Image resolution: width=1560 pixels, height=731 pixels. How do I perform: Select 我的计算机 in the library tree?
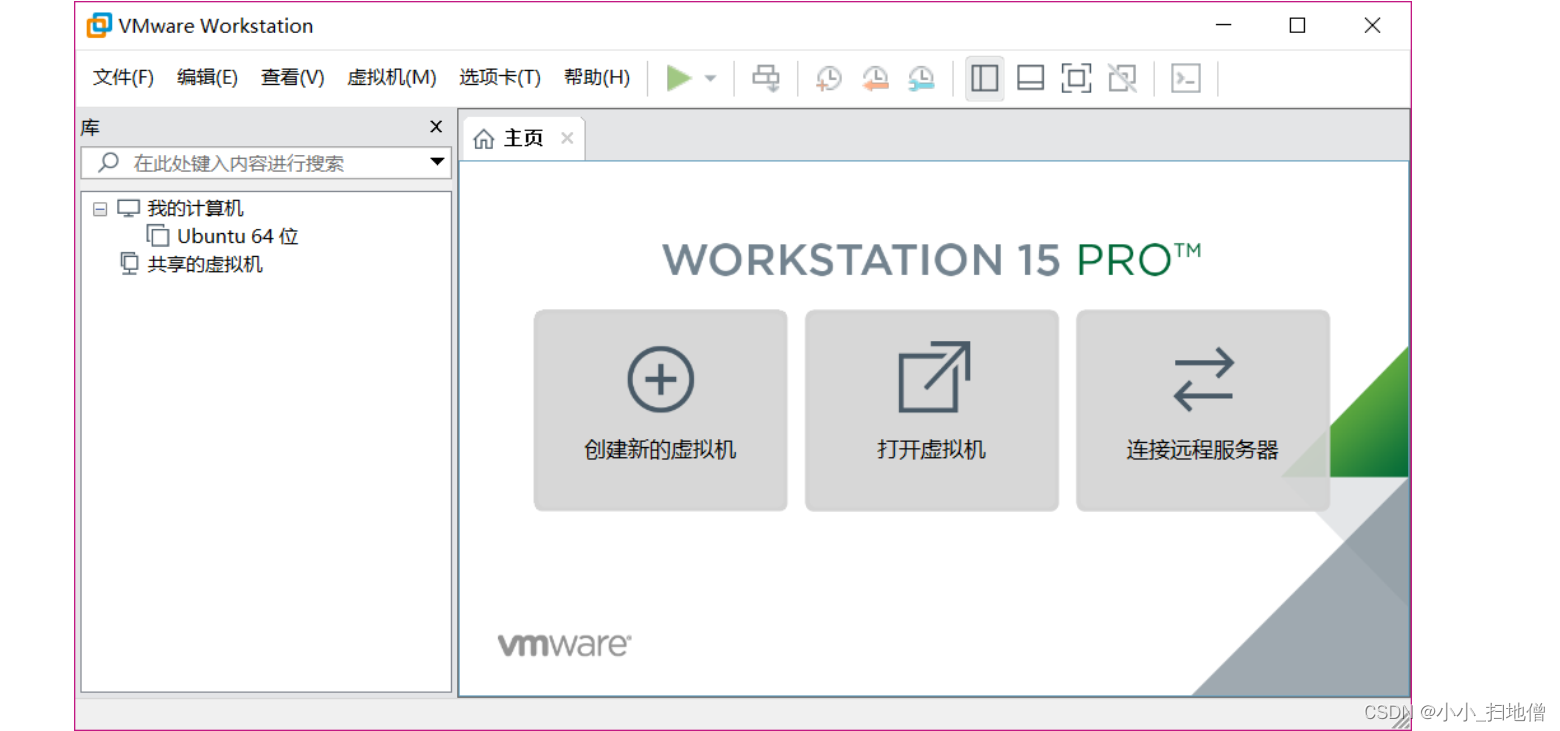pyautogui.click(x=195, y=209)
